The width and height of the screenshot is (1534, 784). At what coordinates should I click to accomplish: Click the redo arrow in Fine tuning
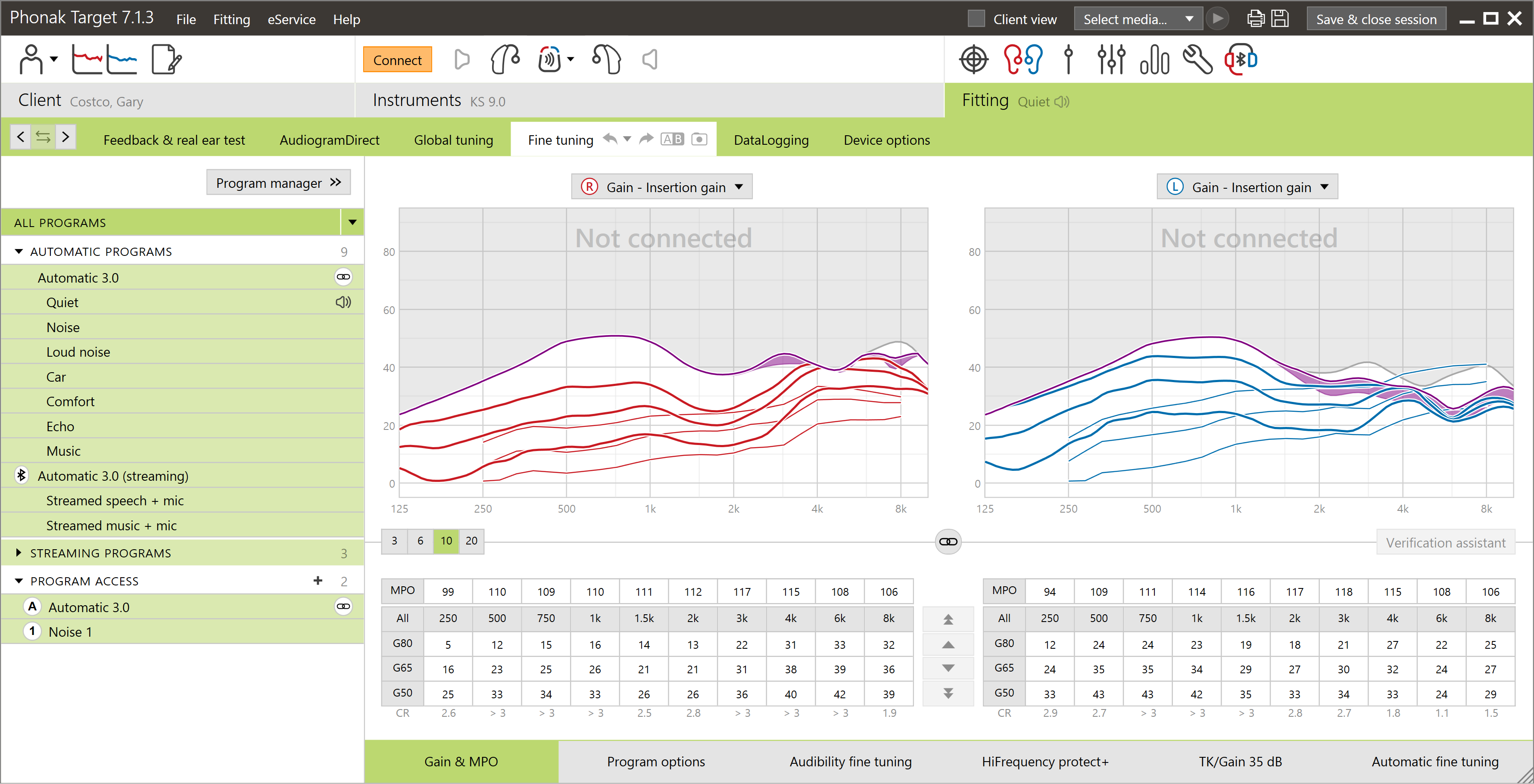(646, 139)
